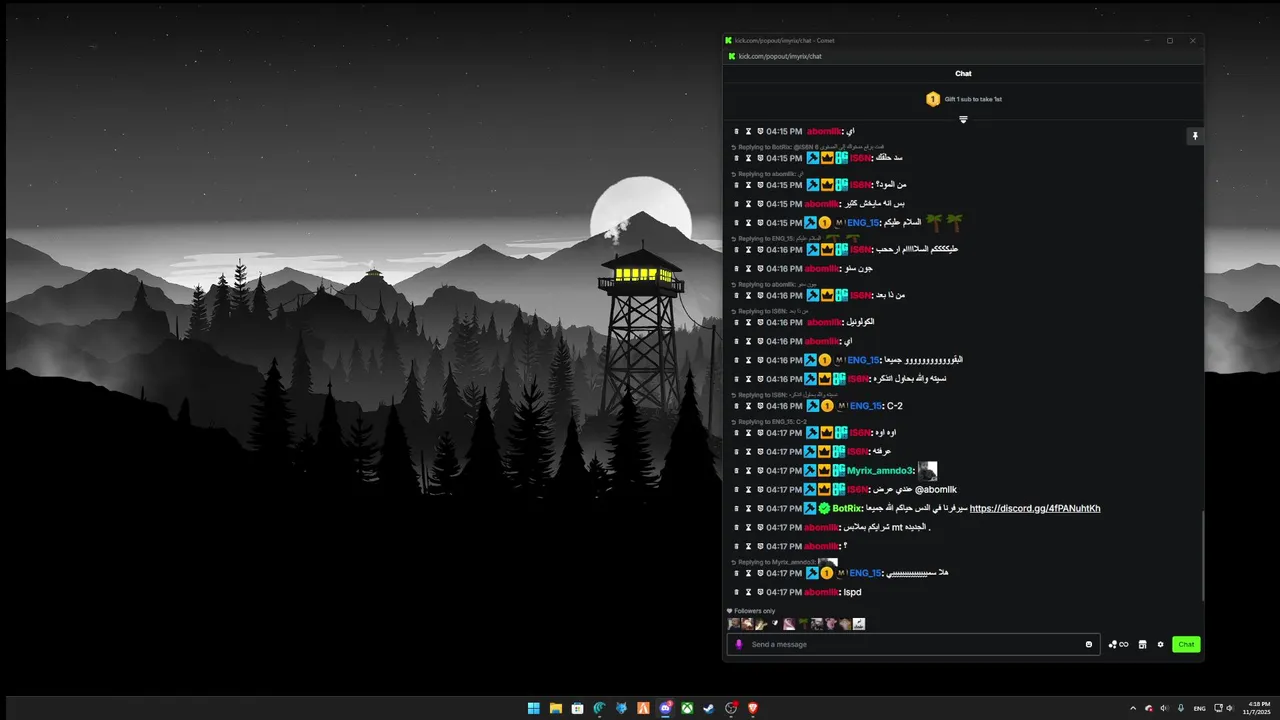Click the gifter badge on ENG_15's C-2 message

point(827,406)
